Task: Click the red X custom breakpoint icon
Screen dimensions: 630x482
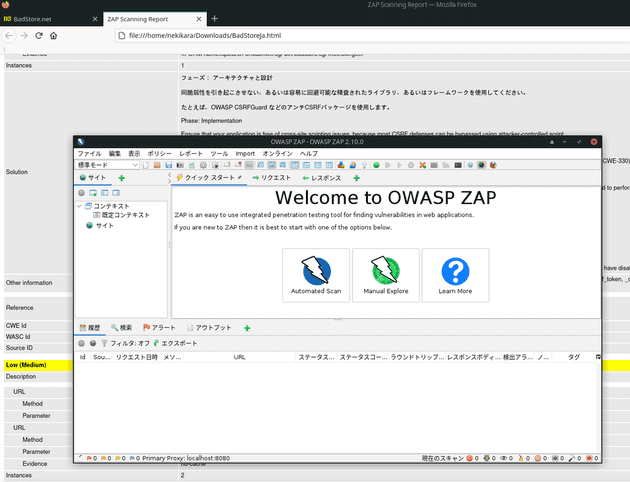Action: [x=422, y=165]
